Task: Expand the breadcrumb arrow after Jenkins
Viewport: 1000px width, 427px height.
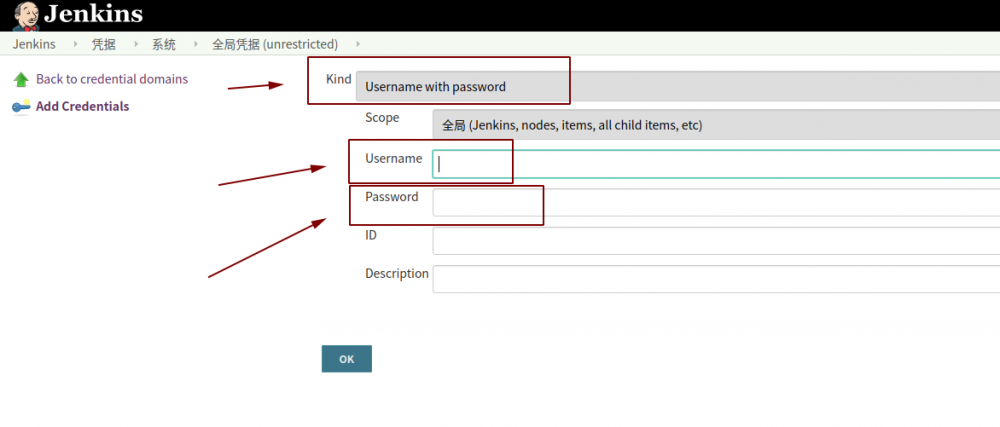Action: pos(75,44)
